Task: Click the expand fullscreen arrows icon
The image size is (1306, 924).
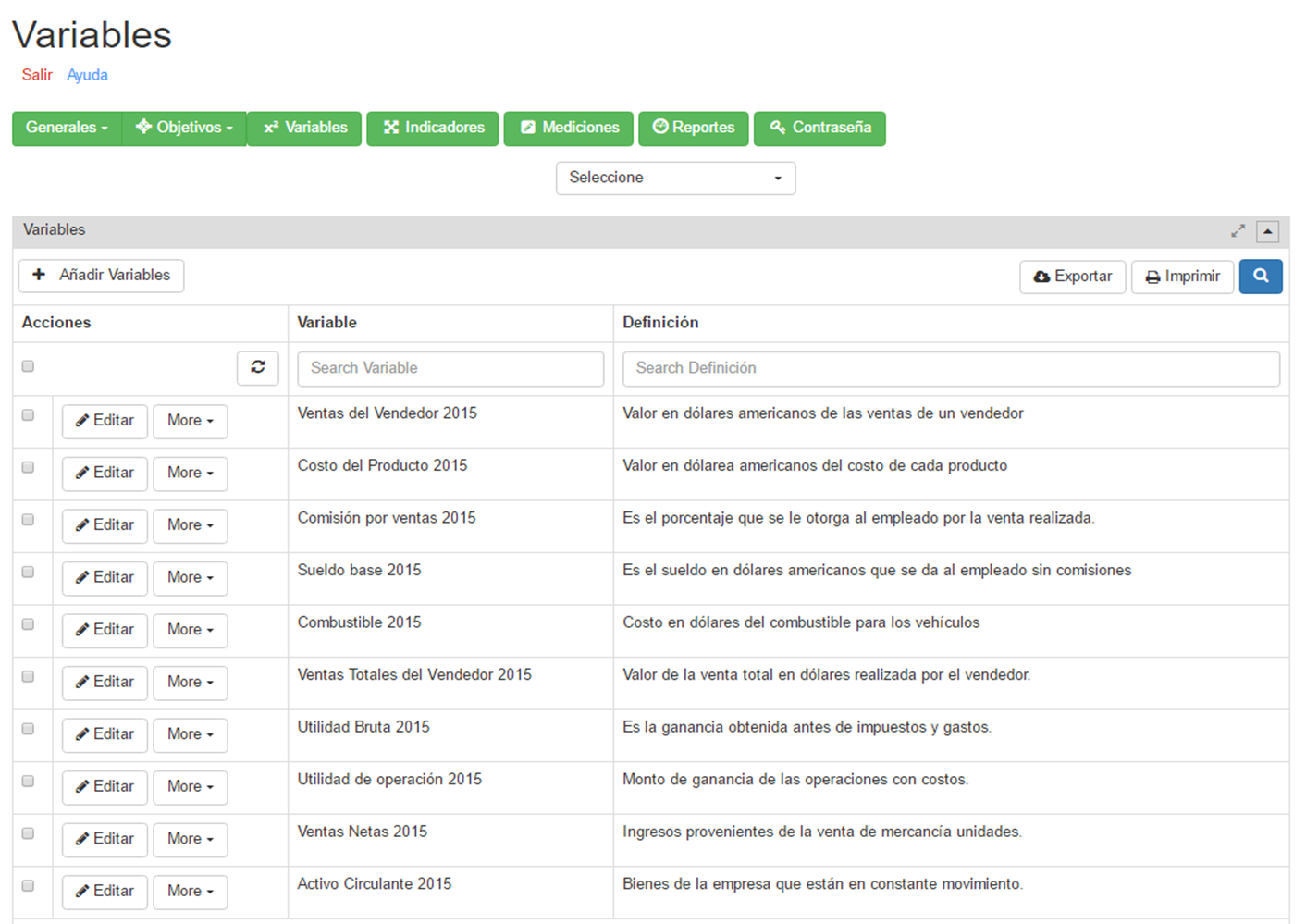Action: pos(1238,231)
